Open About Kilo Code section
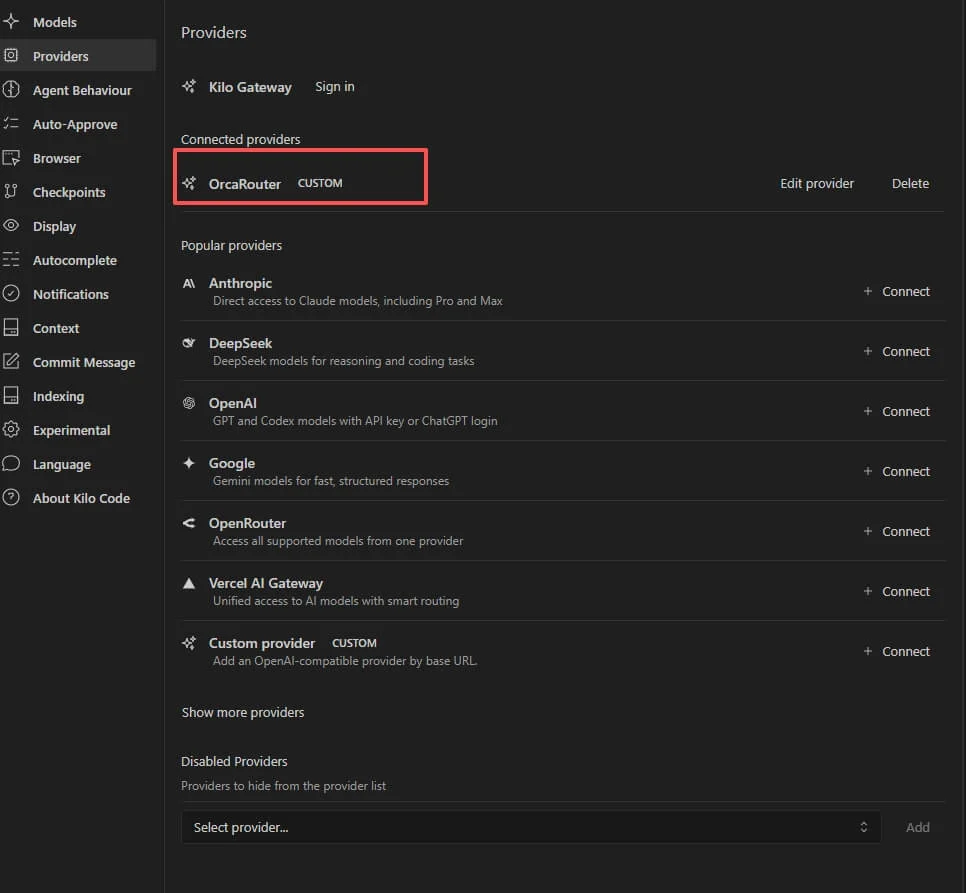966x893 pixels. coord(81,498)
